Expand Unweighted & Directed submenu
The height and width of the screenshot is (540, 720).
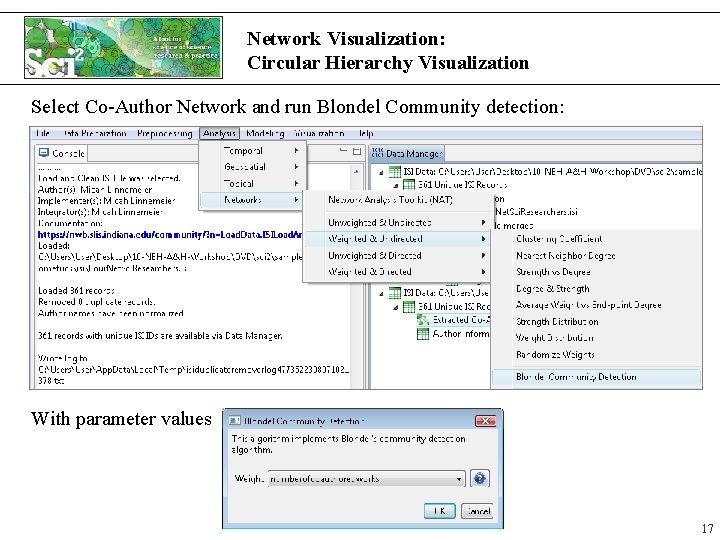coord(397,255)
